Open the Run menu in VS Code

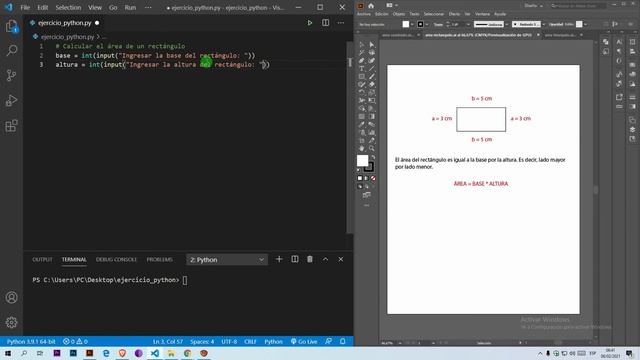[130, 7]
